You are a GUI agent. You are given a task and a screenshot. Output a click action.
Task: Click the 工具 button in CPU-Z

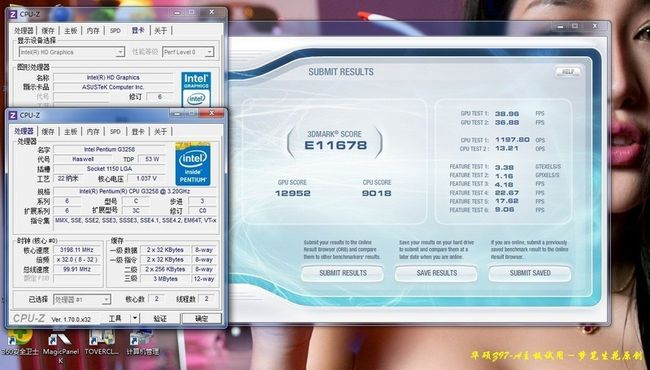pyautogui.click(x=115, y=318)
